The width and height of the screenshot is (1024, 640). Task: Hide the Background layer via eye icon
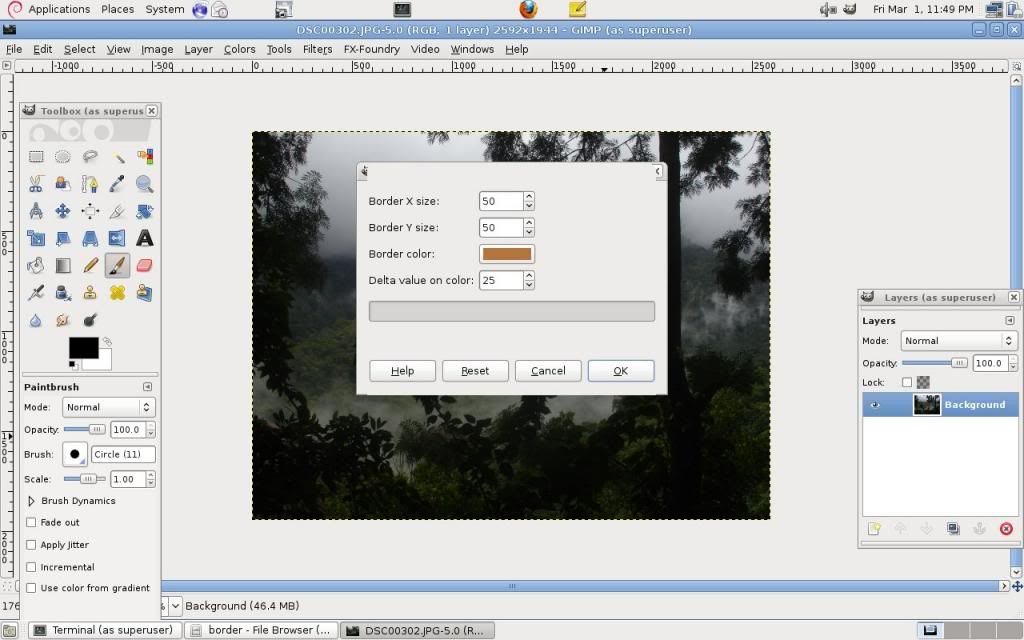coord(875,405)
